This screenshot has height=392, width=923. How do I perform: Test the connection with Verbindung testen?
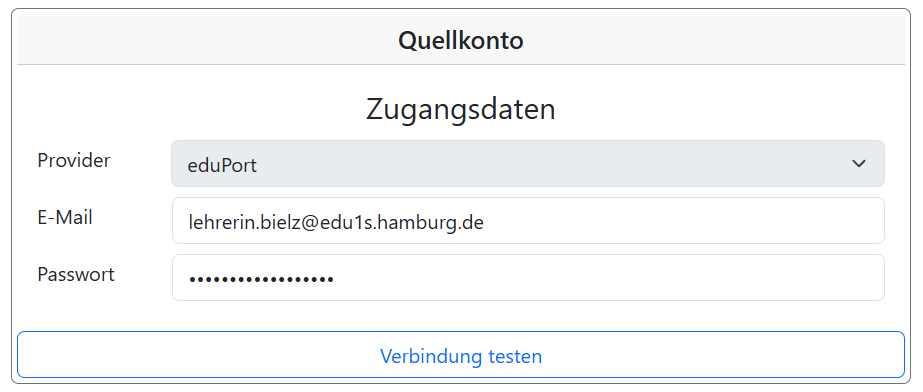tap(461, 356)
